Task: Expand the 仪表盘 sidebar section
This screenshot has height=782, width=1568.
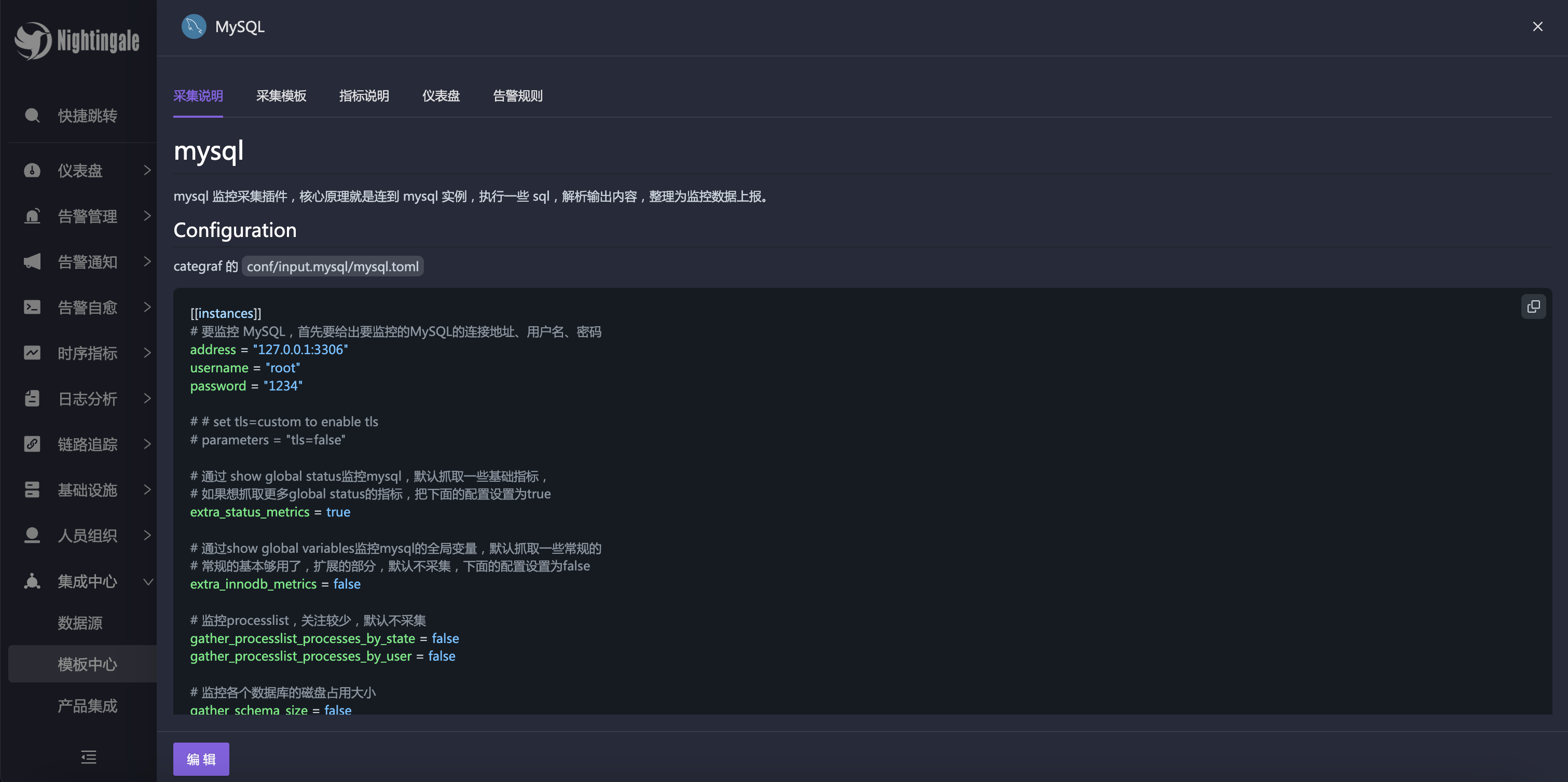Action: pos(147,171)
